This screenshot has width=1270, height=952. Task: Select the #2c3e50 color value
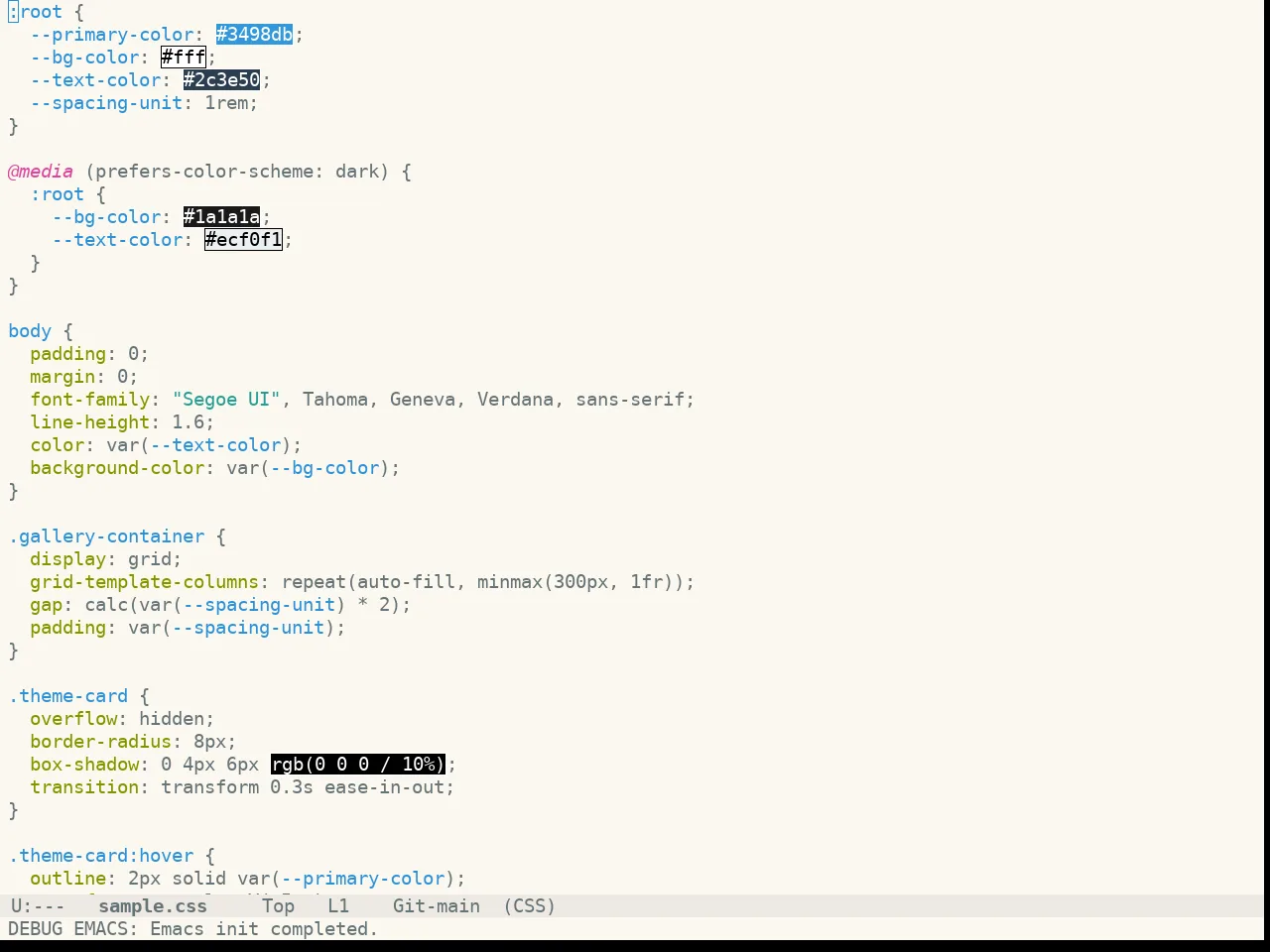[x=221, y=80]
